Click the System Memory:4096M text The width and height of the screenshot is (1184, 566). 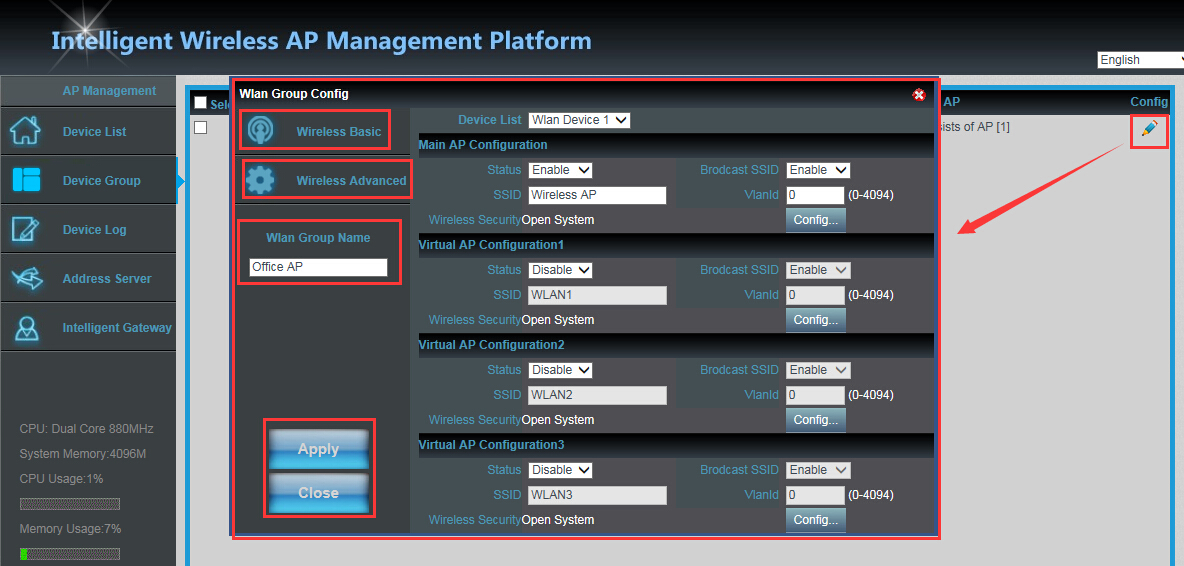[x=82, y=454]
